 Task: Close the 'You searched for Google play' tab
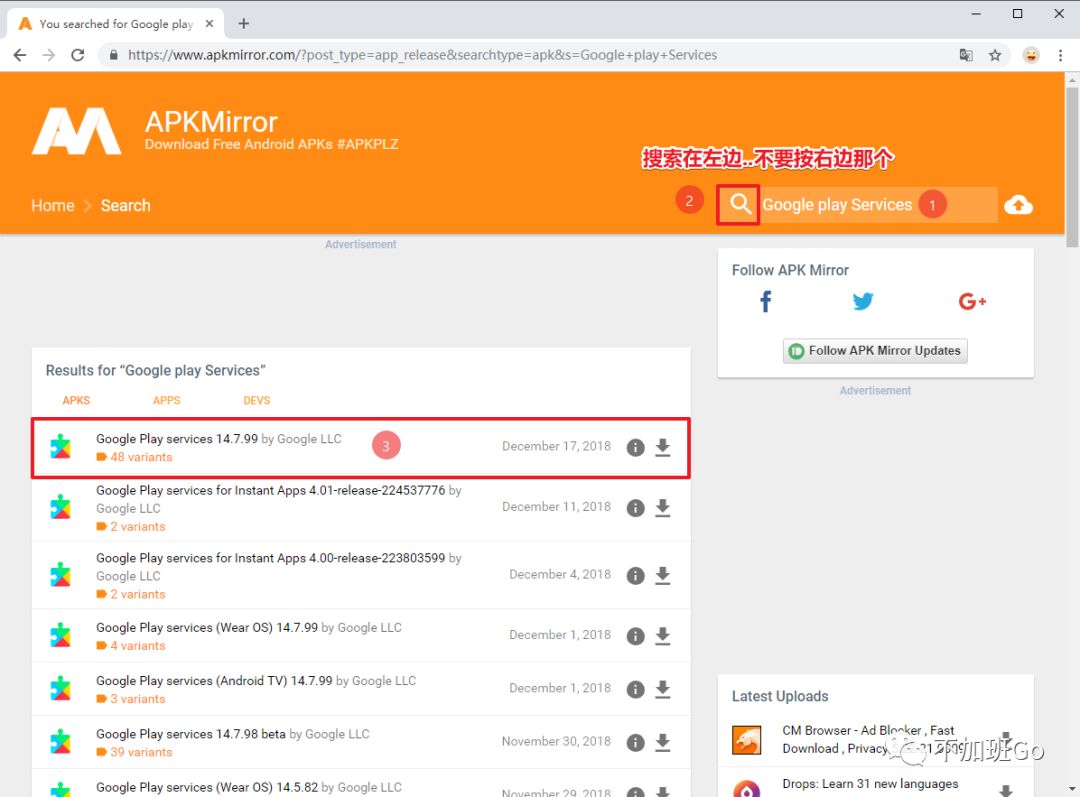tap(209, 23)
